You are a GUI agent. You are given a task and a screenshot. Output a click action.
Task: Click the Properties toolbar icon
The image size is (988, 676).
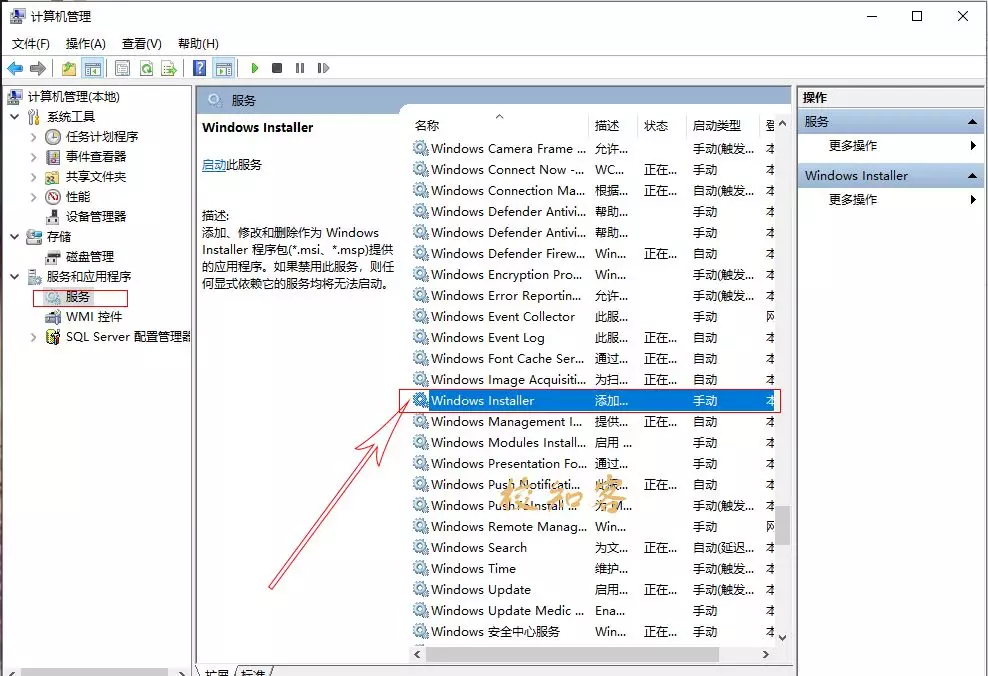(x=122, y=68)
